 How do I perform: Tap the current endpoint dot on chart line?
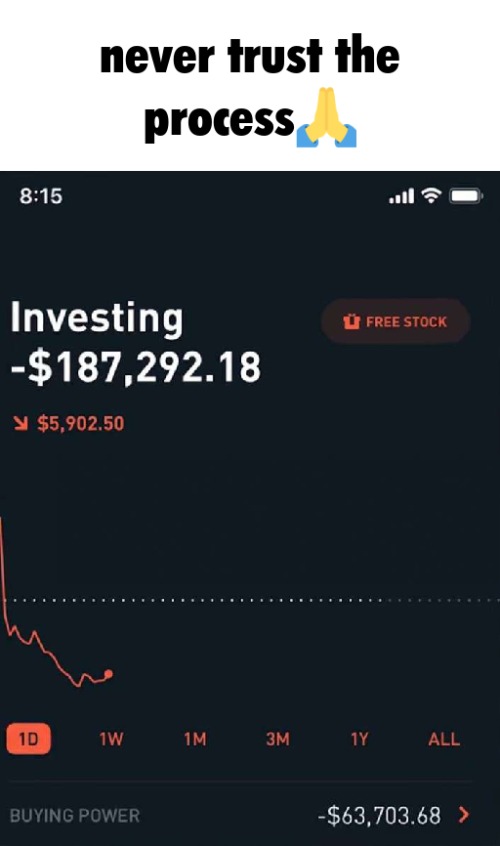click(x=108, y=673)
